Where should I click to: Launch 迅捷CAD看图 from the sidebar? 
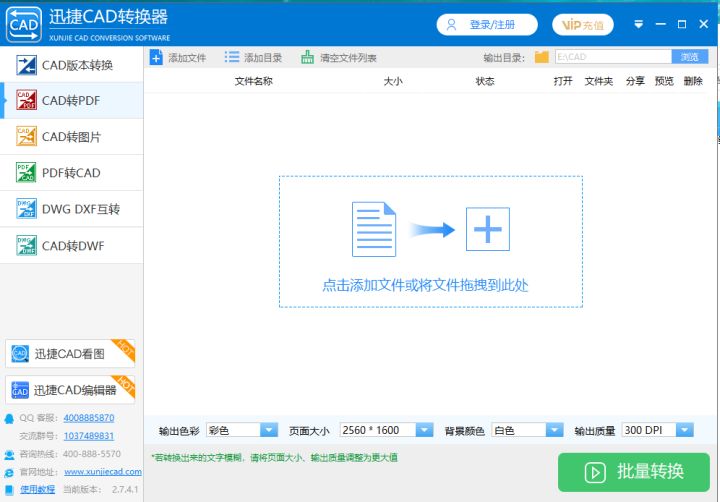[70, 353]
